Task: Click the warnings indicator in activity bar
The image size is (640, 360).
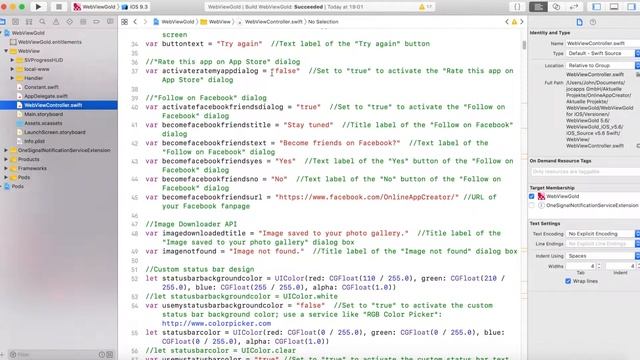Action: [424, 7]
